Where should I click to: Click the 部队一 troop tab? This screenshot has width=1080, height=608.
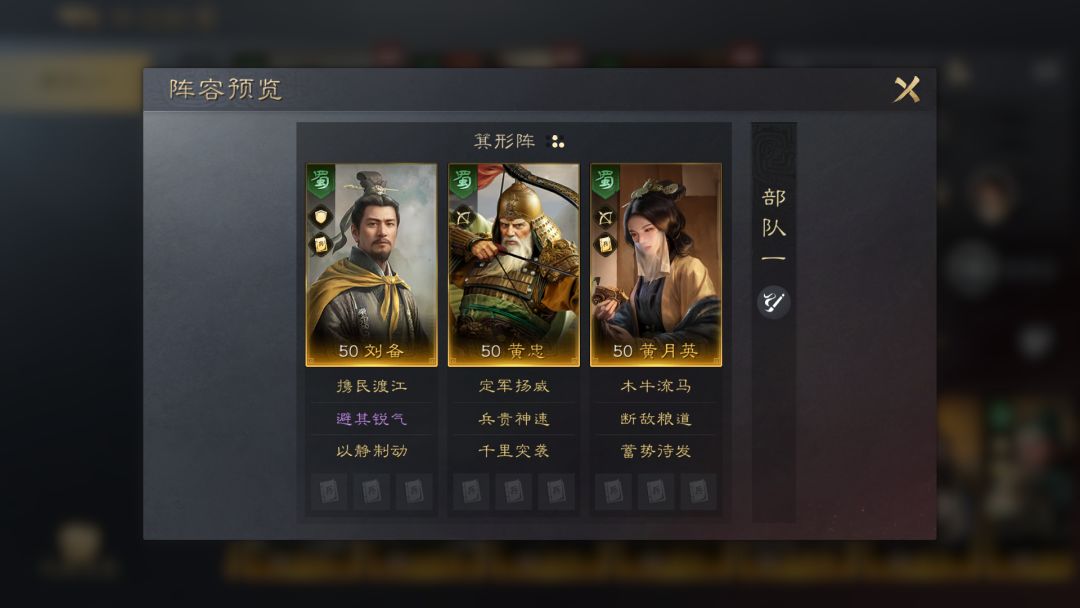(x=773, y=226)
